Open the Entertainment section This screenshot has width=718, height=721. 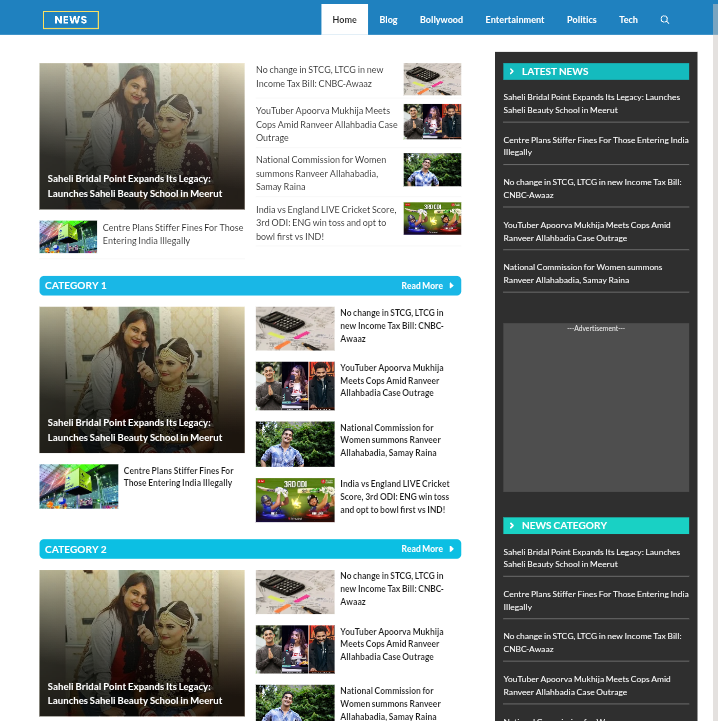point(515,19)
